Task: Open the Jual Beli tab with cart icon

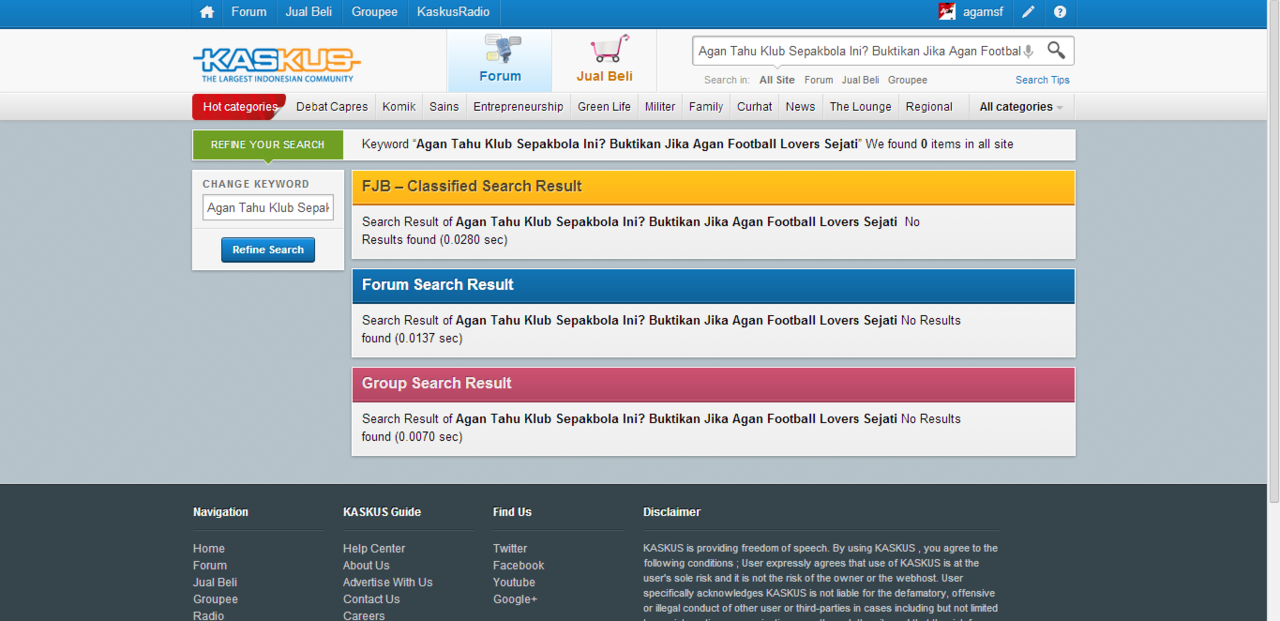Action: [x=605, y=61]
